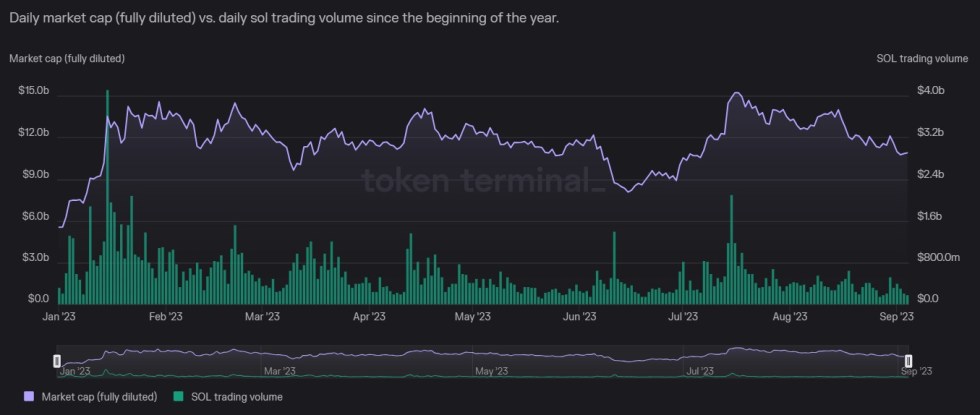Image resolution: width=980 pixels, height=415 pixels.
Task: Click the May '23 label on main x-axis
Action: [x=472, y=317]
